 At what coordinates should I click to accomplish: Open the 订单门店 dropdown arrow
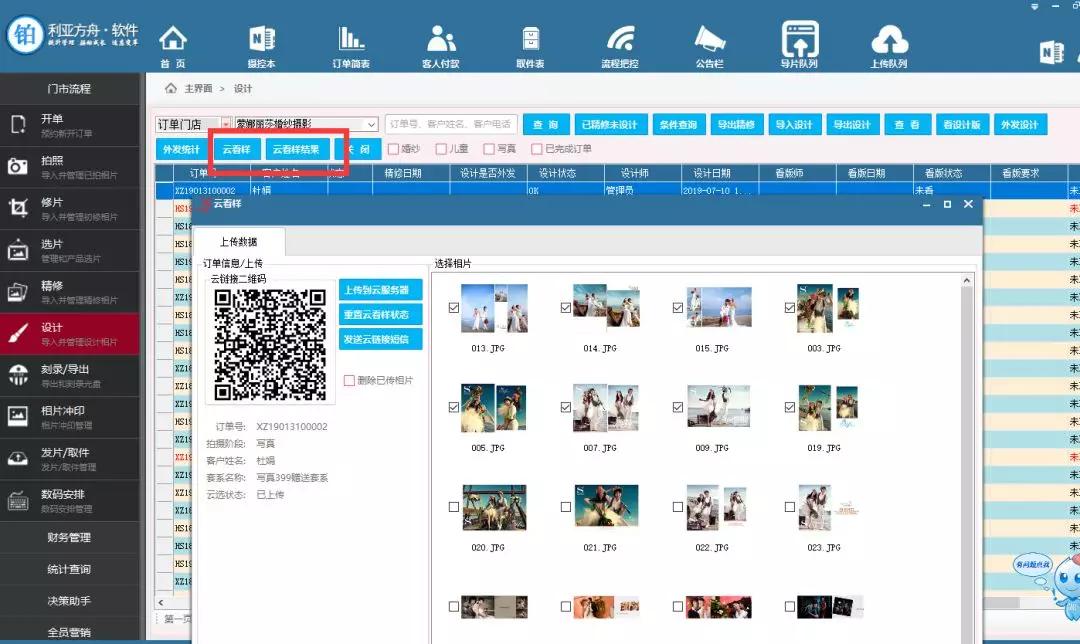point(225,125)
